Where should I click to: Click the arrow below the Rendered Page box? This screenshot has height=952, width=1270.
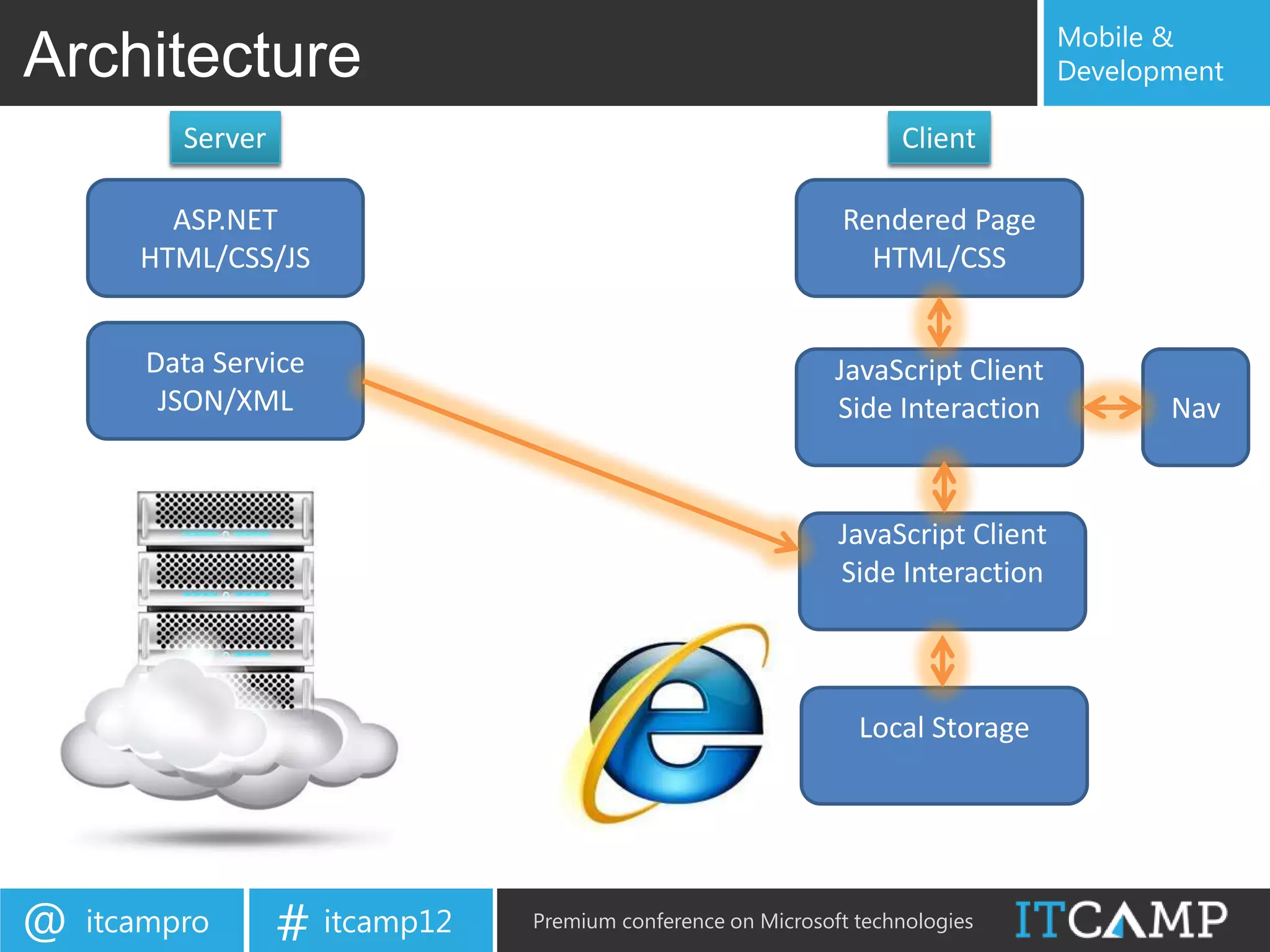pos(939,322)
